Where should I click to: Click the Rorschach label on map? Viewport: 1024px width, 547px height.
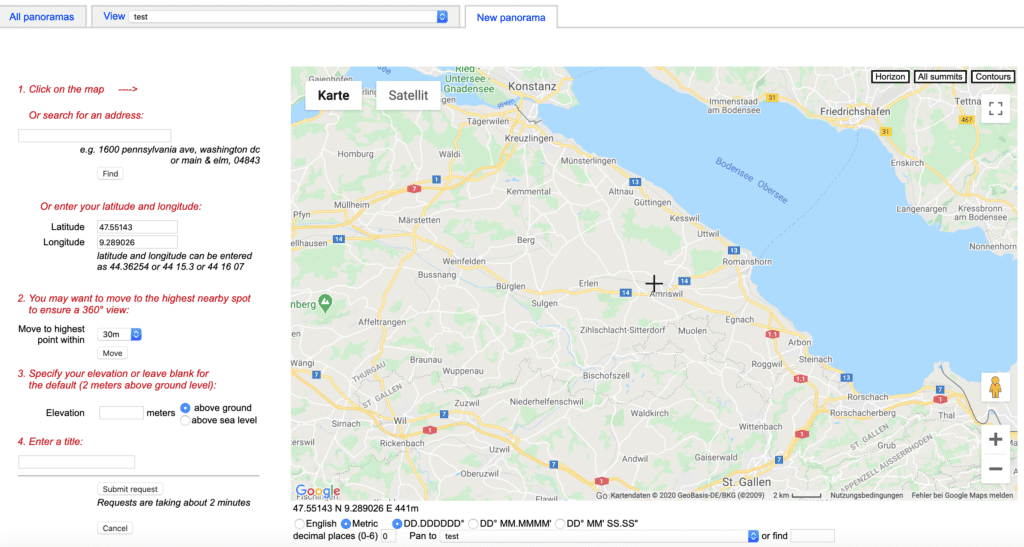tap(867, 397)
